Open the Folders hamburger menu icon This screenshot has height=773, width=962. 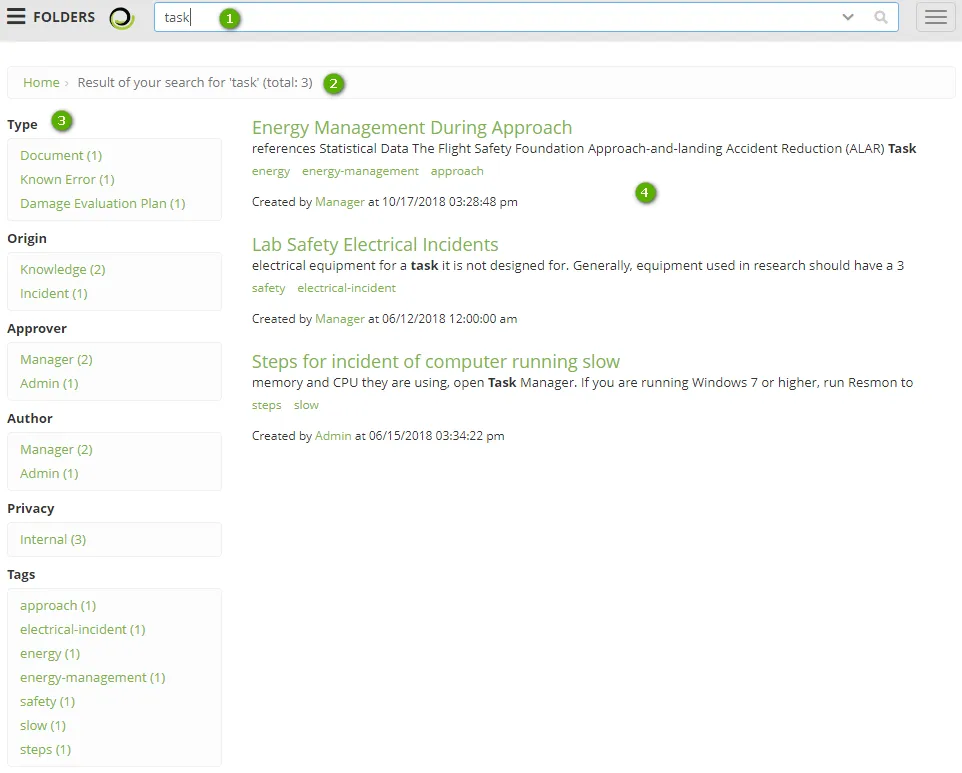coord(16,17)
